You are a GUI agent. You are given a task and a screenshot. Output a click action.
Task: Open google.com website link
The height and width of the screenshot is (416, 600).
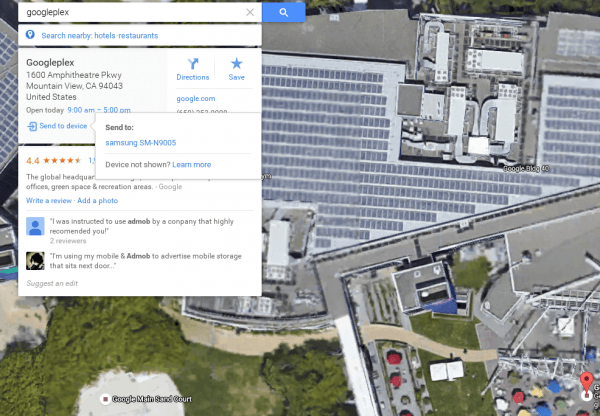click(195, 98)
